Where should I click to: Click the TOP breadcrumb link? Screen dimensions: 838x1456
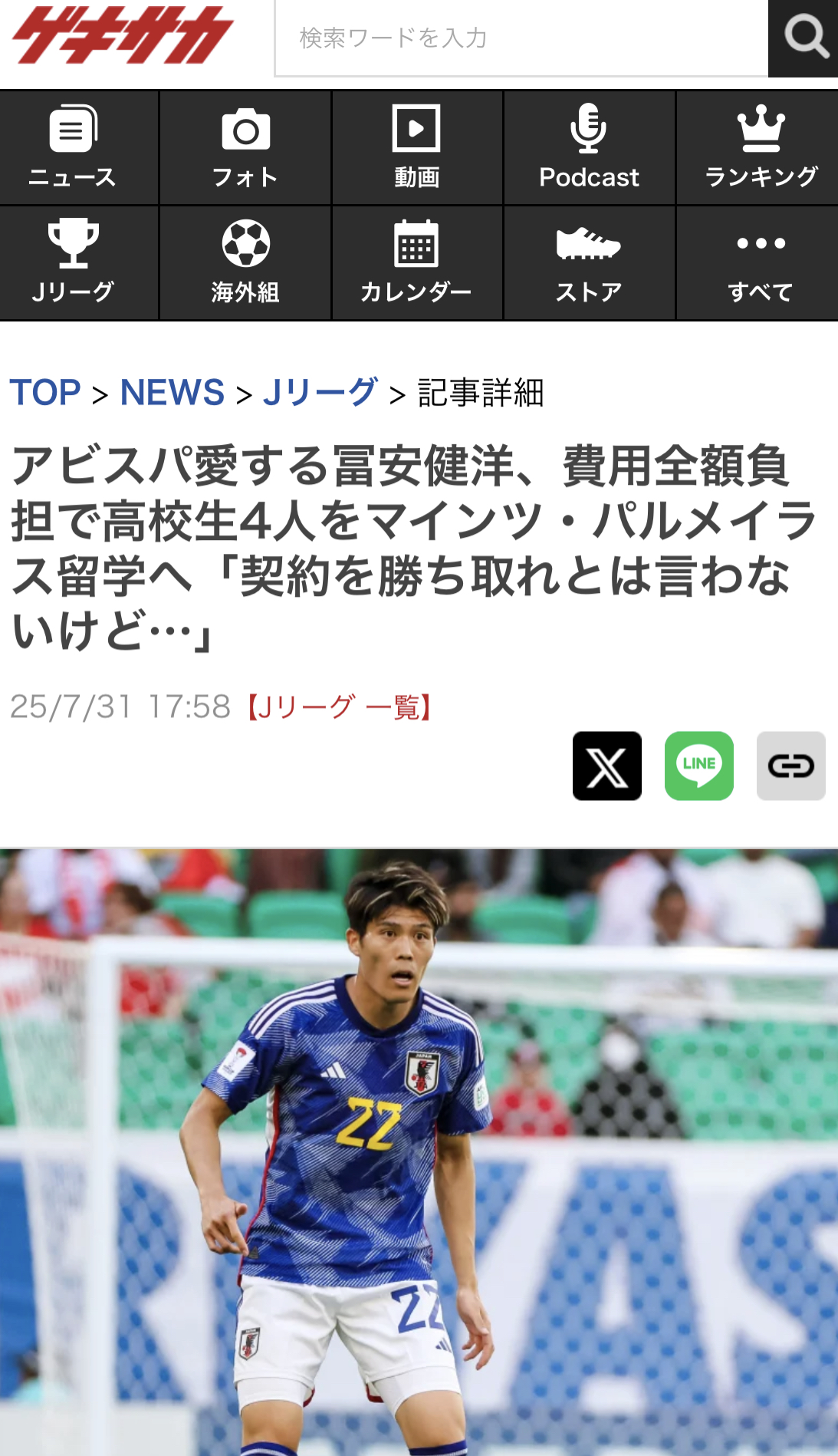[x=45, y=393]
